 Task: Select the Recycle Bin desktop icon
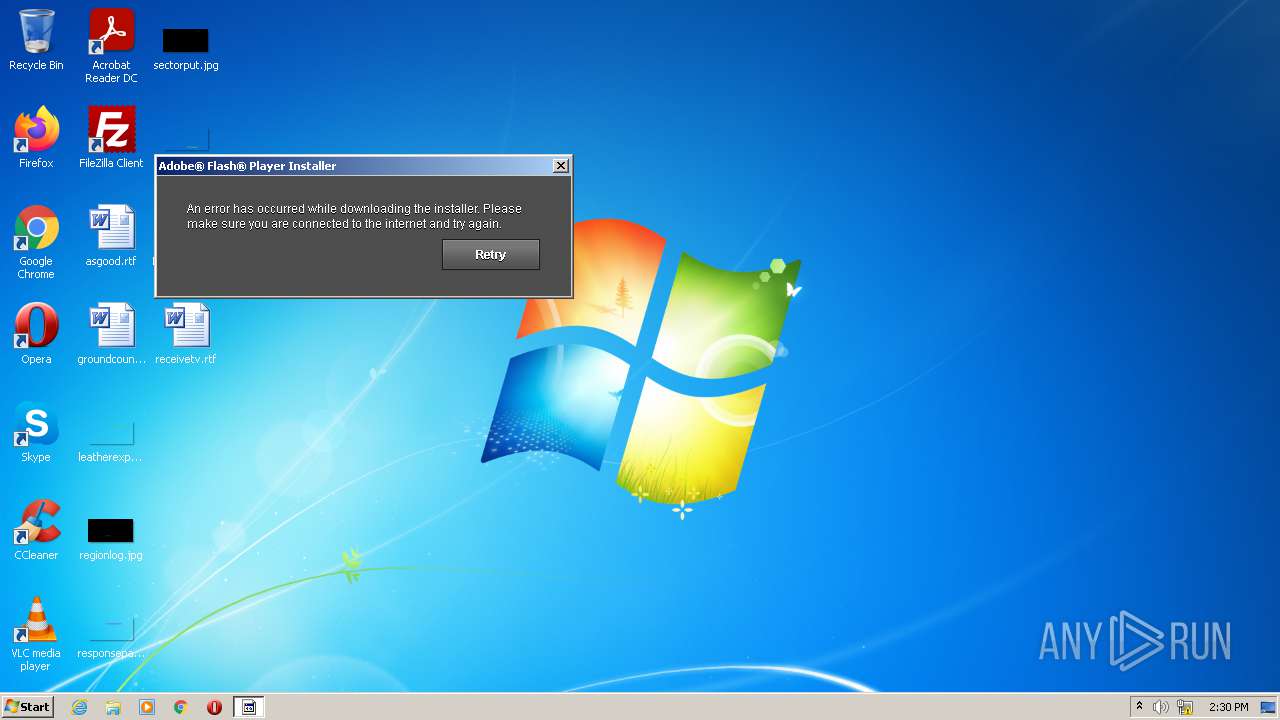point(36,40)
